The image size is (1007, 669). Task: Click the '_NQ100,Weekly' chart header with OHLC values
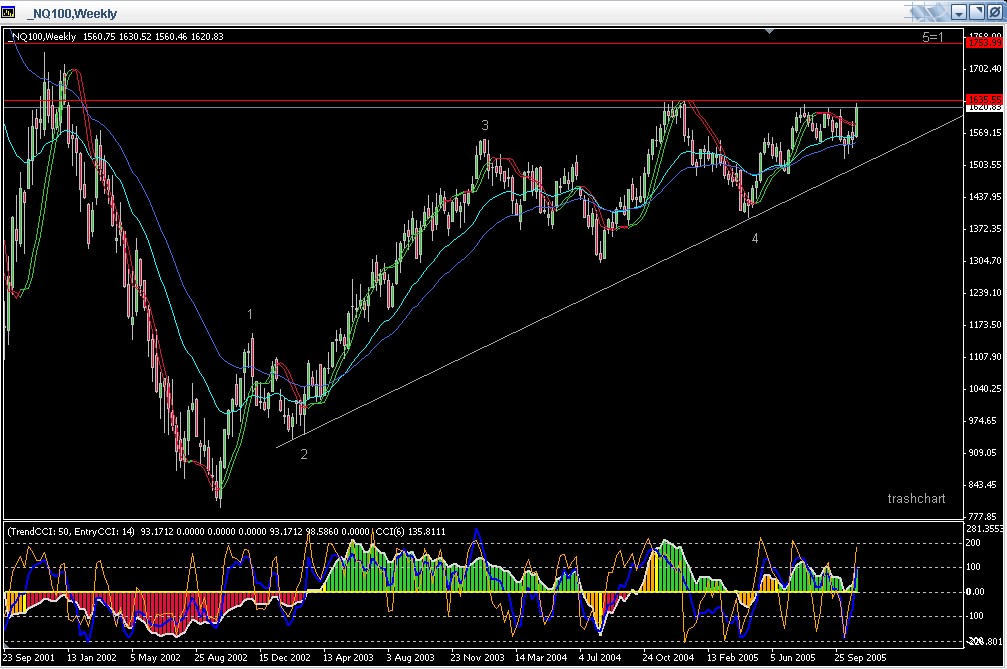point(117,37)
